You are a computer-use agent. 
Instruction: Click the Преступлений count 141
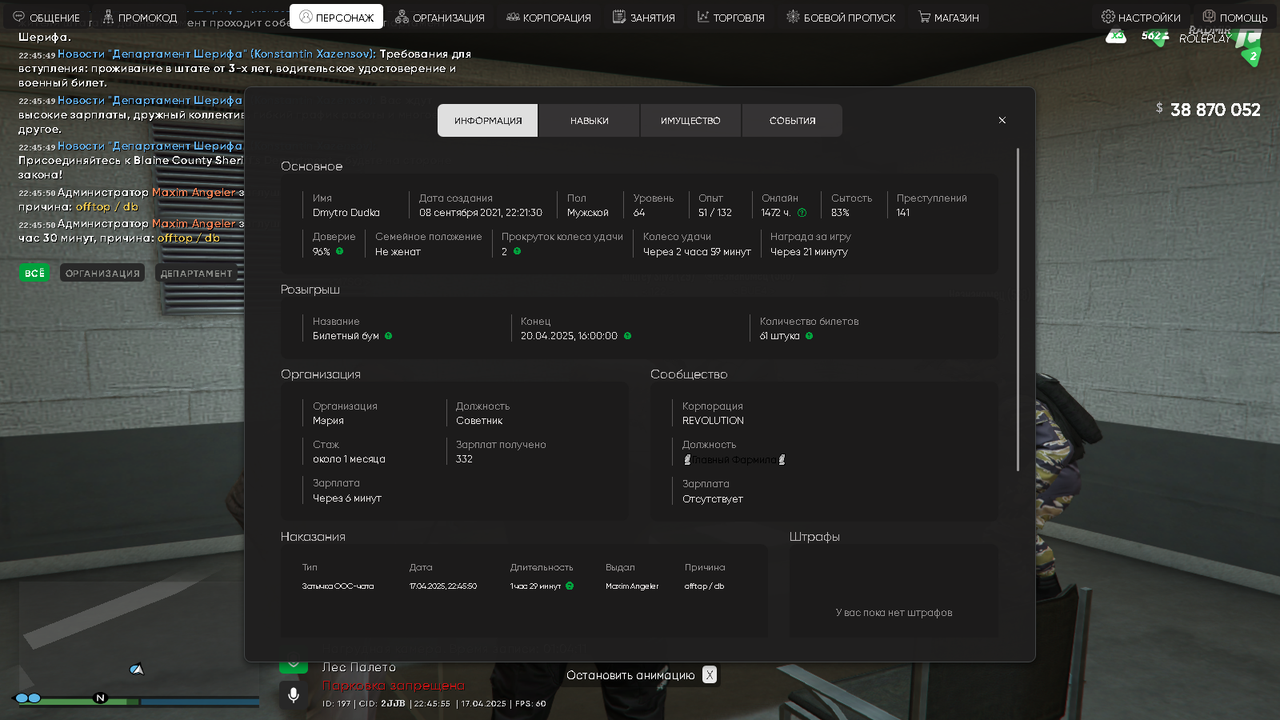pos(903,212)
